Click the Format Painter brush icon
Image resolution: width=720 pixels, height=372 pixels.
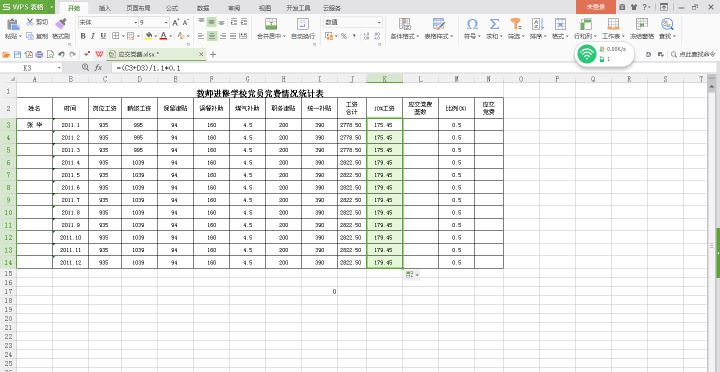click(61, 23)
